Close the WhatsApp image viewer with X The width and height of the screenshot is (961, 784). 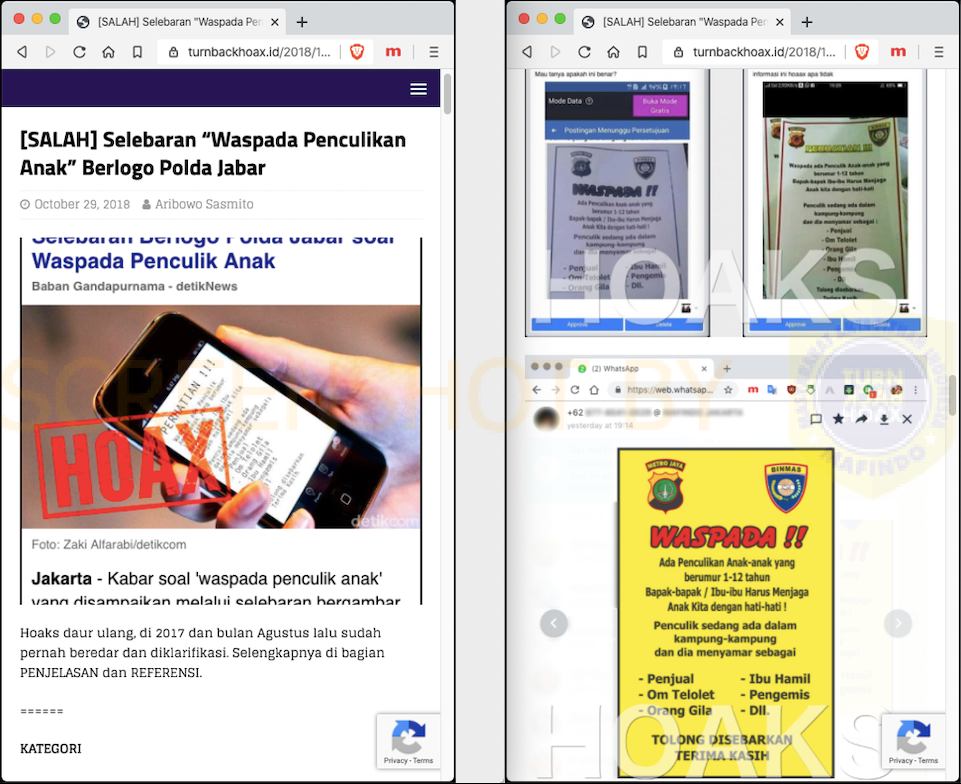907,419
